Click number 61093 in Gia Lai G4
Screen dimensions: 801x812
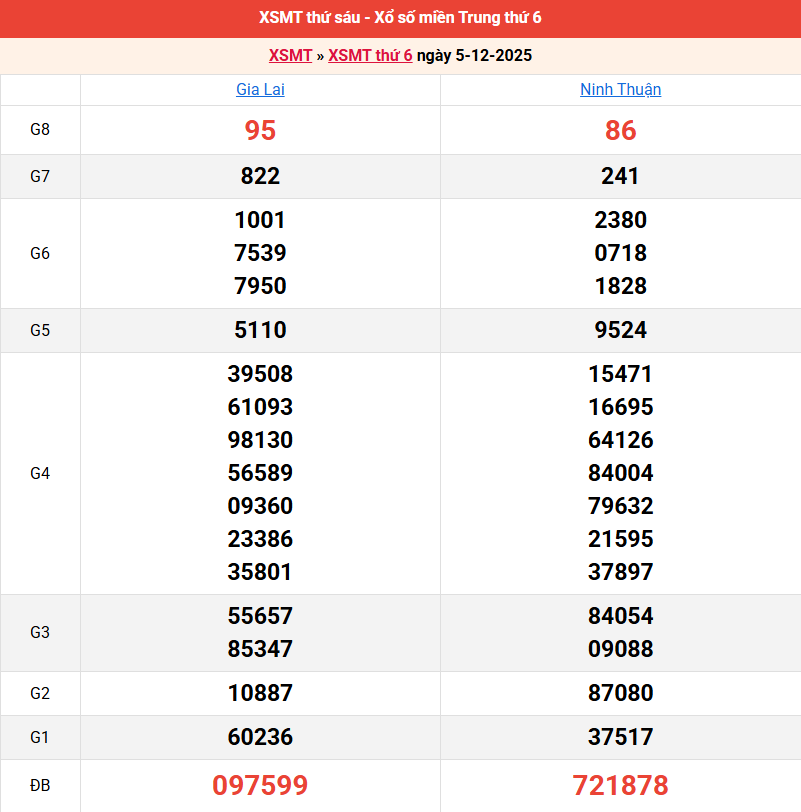pyautogui.click(x=260, y=407)
